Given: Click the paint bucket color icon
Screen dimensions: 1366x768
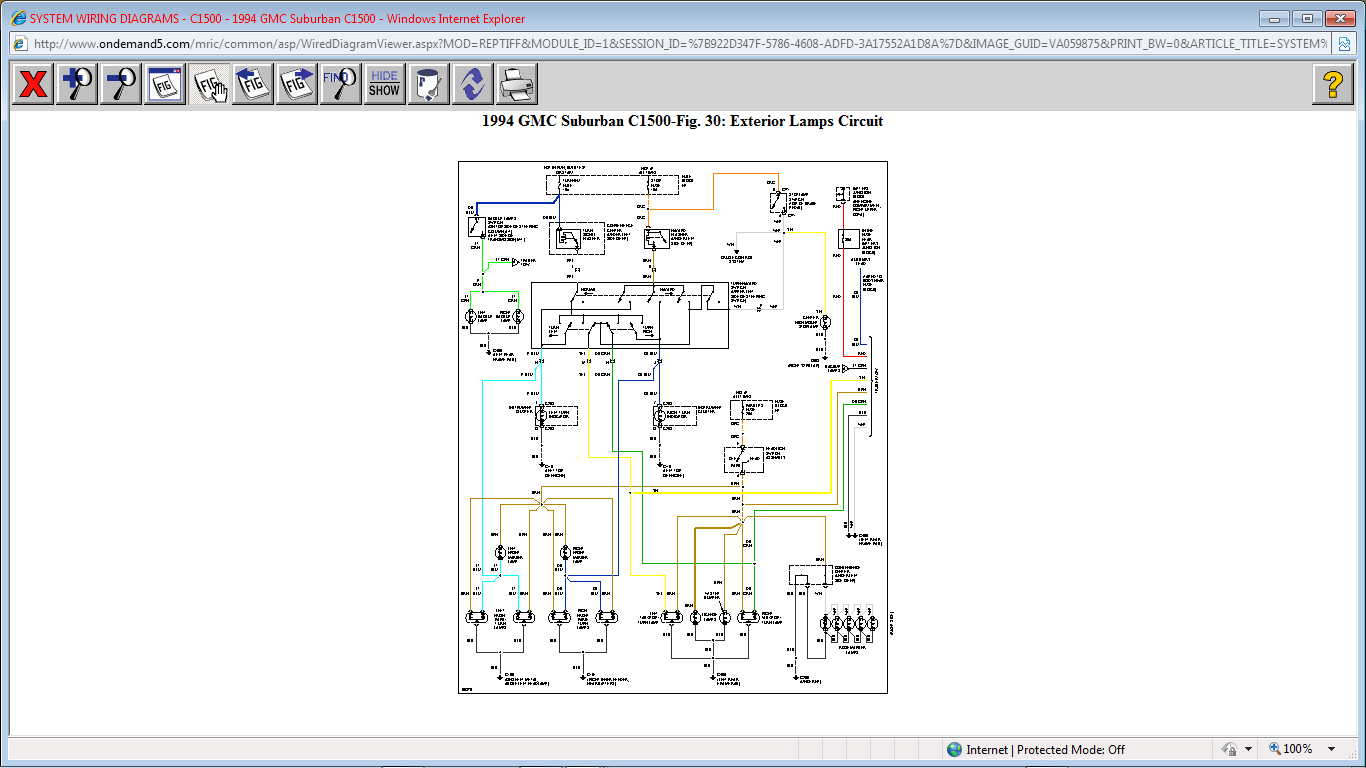Looking at the screenshot, I should pyautogui.click(x=428, y=84).
